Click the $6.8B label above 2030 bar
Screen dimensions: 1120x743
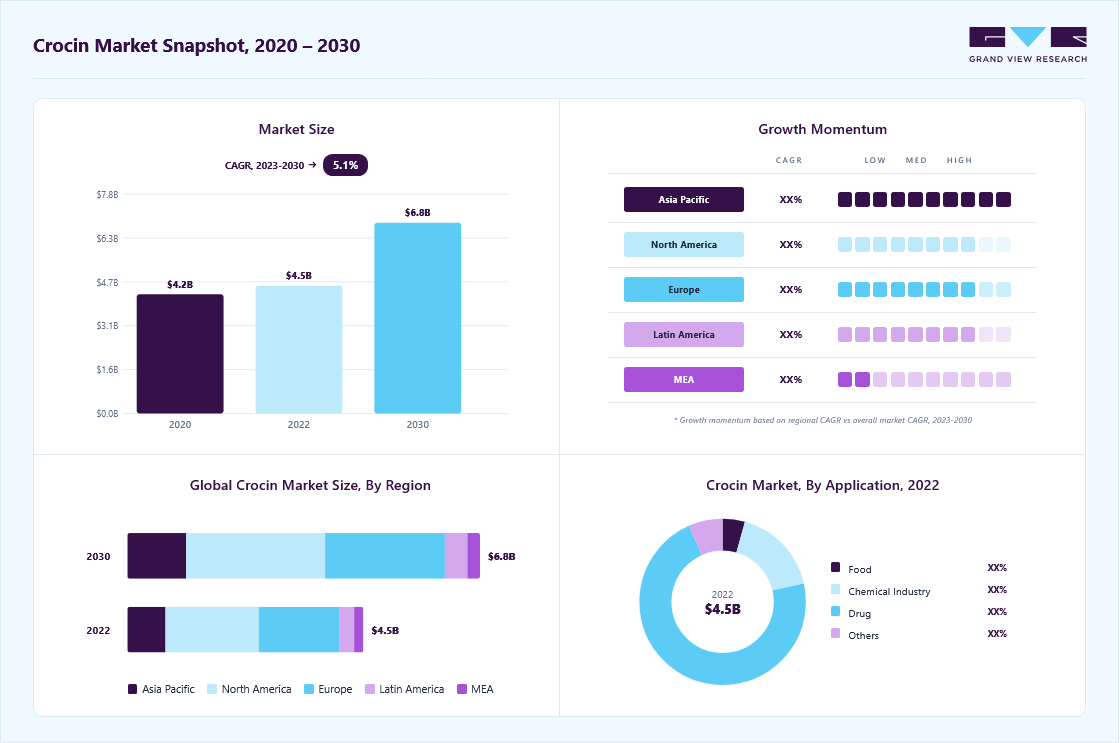click(x=418, y=212)
